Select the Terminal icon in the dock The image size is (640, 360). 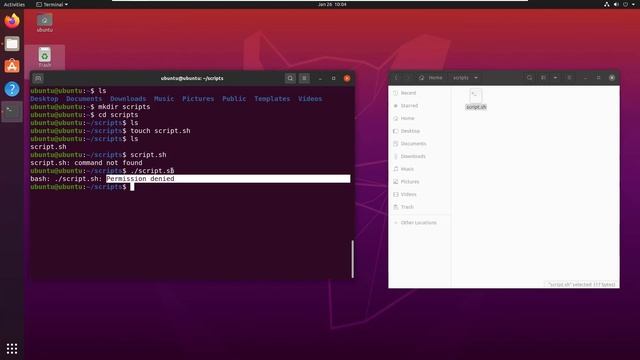[x=12, y=111]
